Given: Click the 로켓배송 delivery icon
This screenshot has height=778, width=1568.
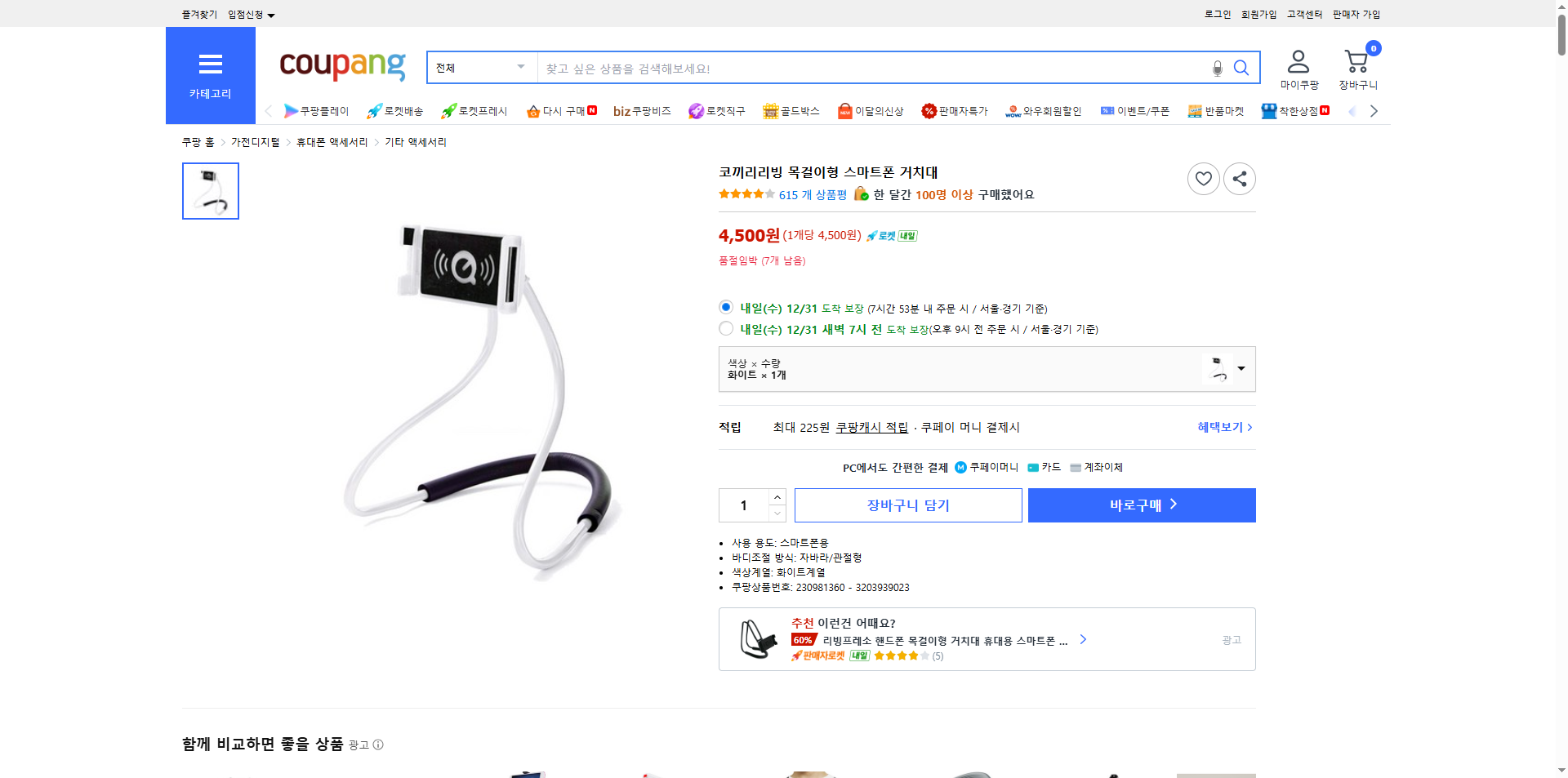Looking at the screenshot, I should pyautogui.click(x=374, y=110).
